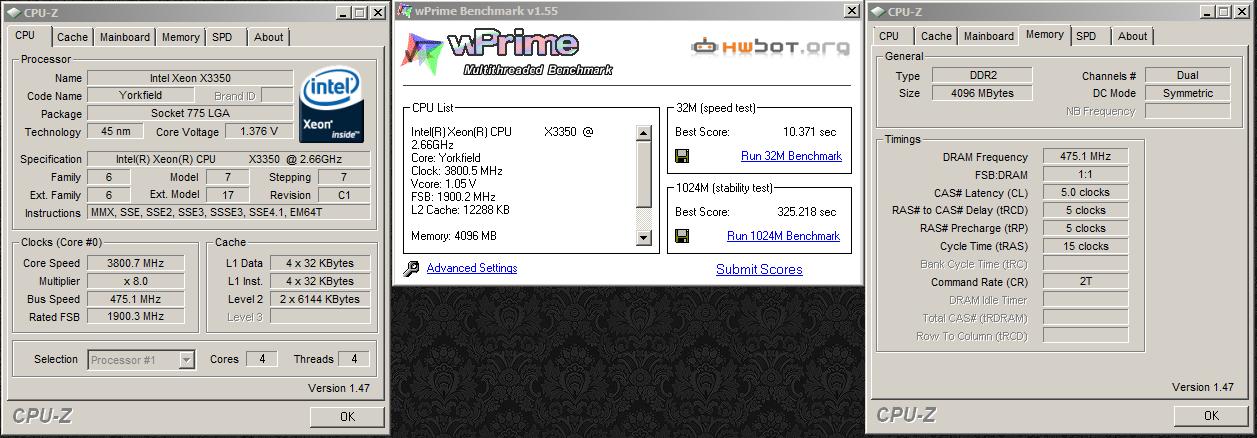Click the 32M Best Score 10.371 sec
The image size is (1257, 438).
click(x=809, y=132)
